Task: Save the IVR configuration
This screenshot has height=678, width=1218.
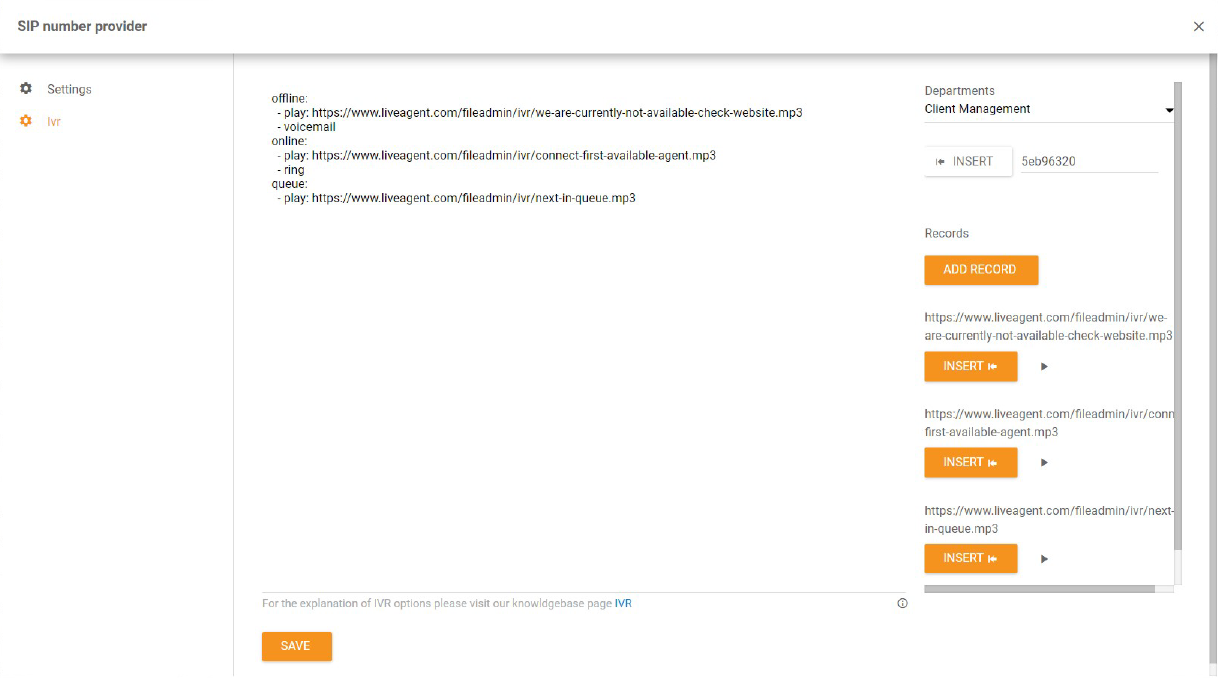Action: [x=296, y=646]
